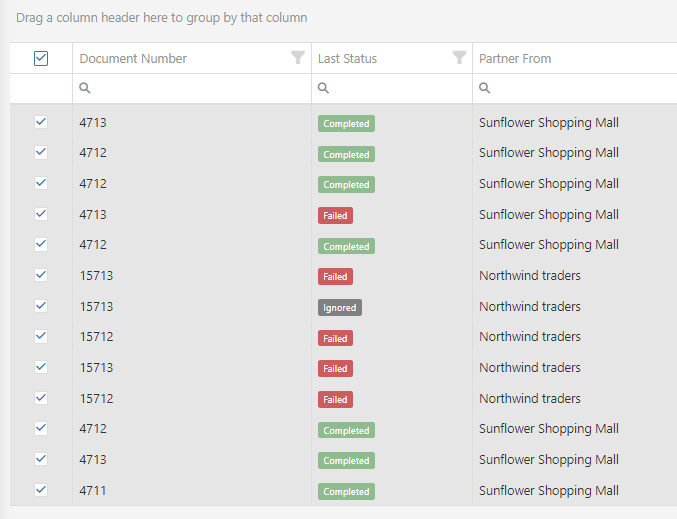Deselect the first row's checkbox

pos(41,122)
